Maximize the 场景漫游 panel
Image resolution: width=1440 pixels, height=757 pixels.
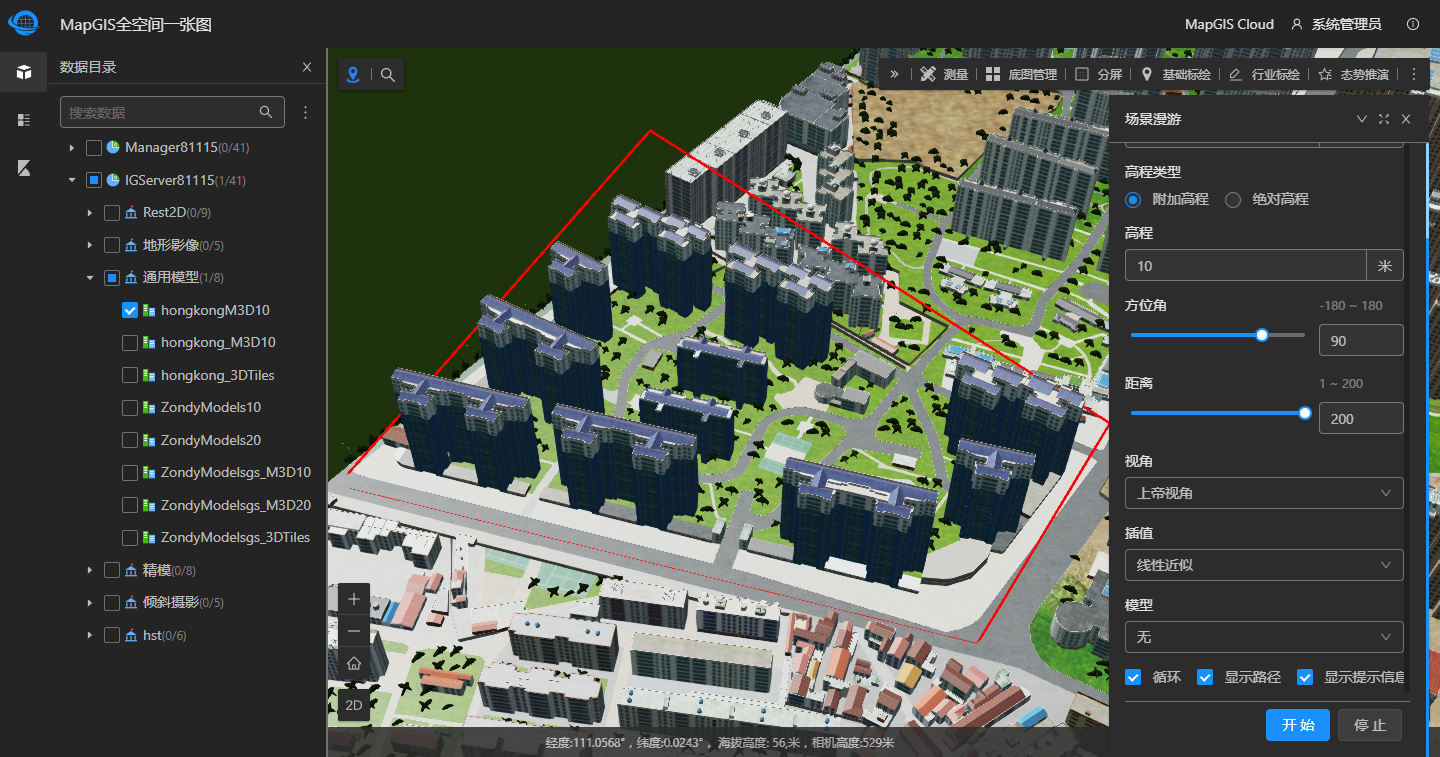pyautogui.click(x=1384, y=119)
